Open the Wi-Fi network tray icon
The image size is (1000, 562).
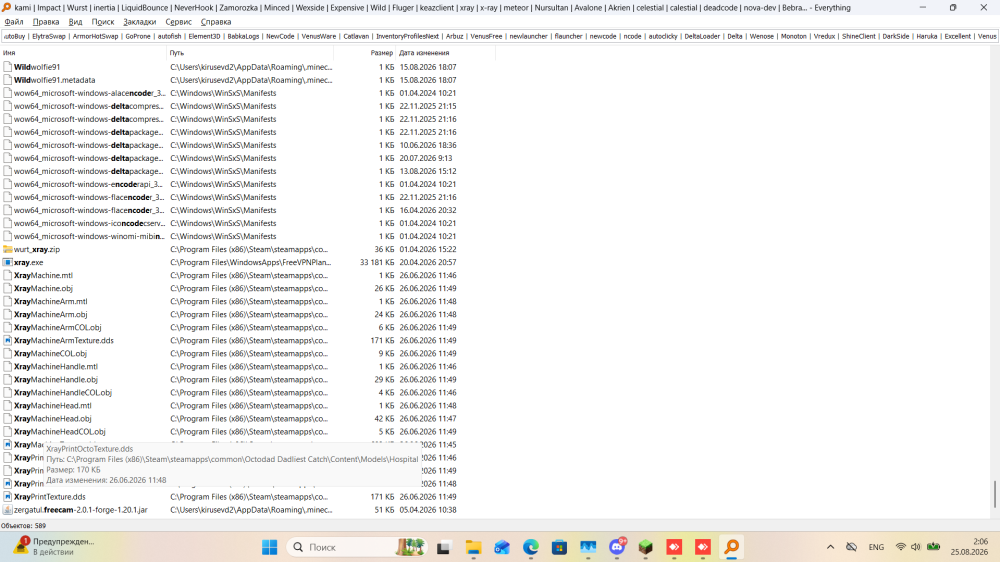(901, 547)
